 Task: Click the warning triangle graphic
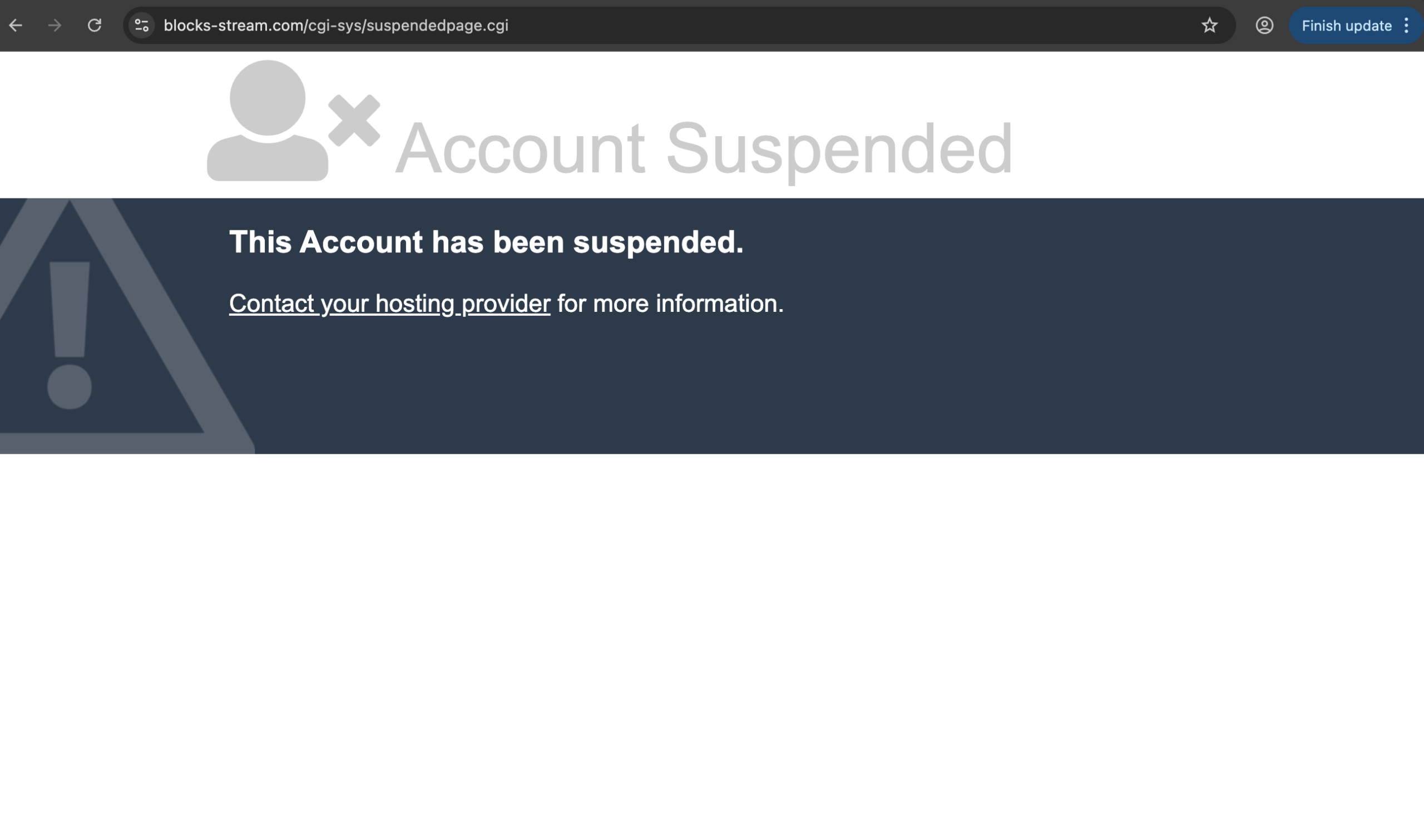71,329
